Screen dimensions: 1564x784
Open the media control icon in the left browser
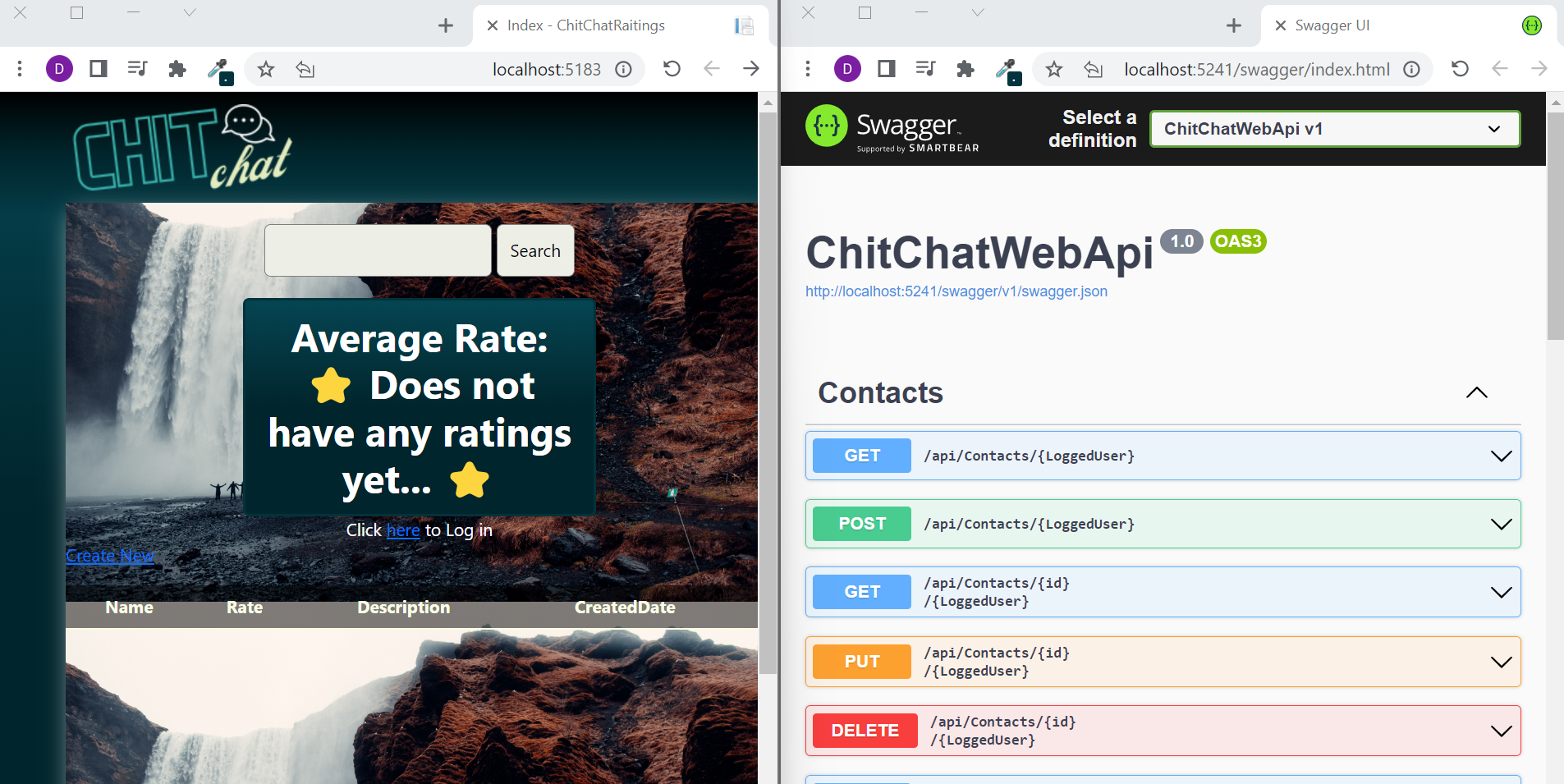[138, 69]
